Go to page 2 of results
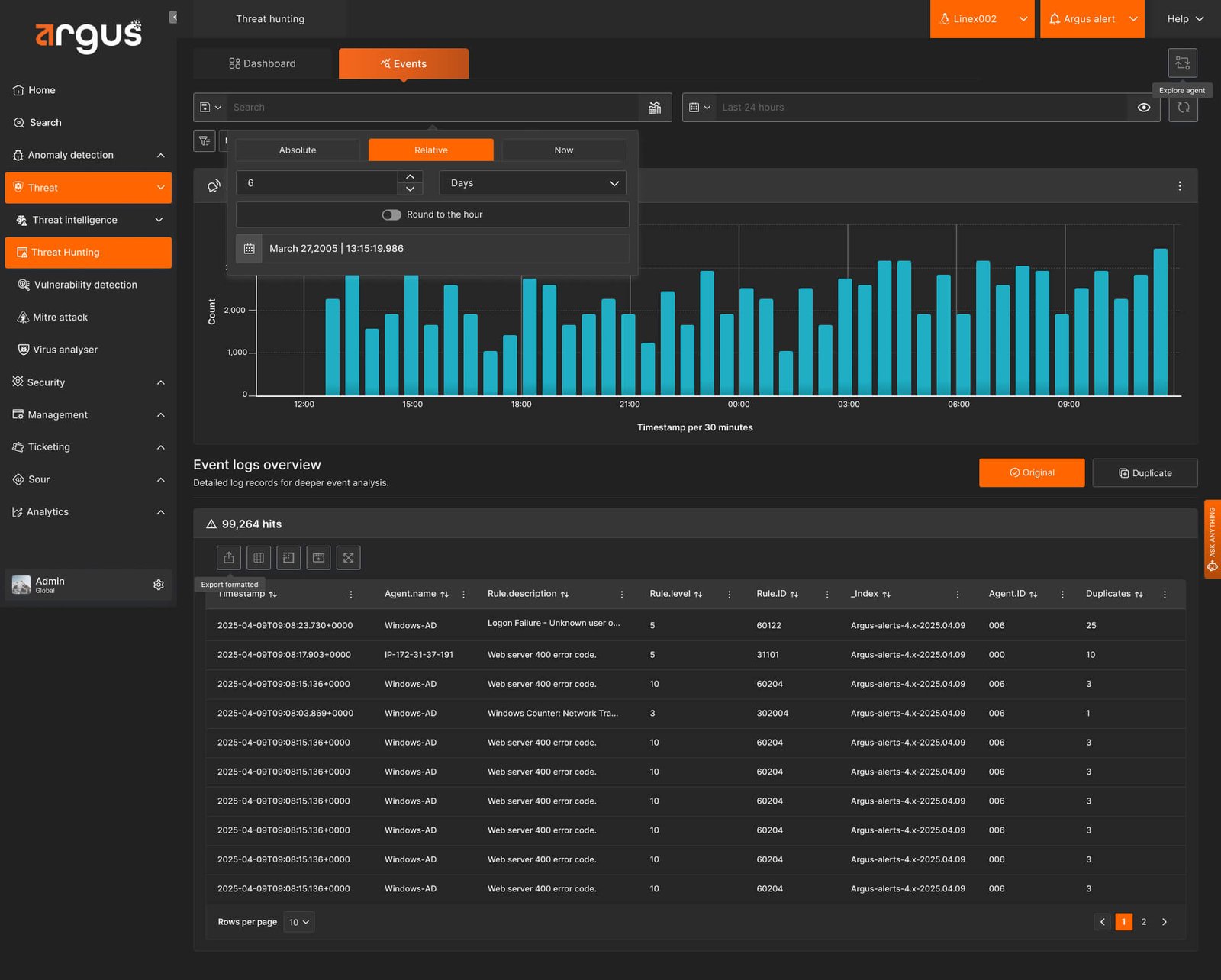This screenshot has width=1221, height=980. tap(1143, 922)
